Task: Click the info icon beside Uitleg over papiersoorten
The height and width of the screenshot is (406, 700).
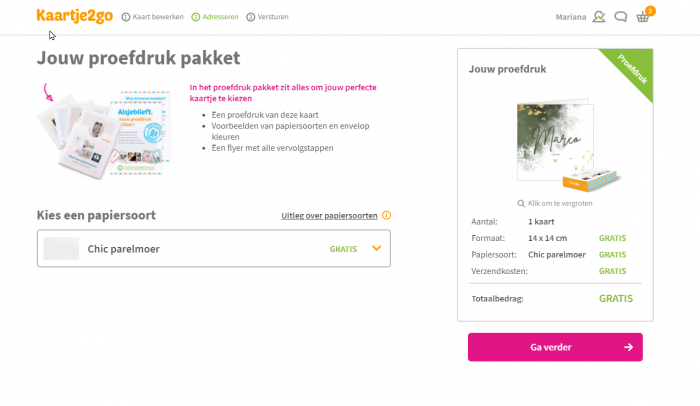Action: point(386,215)
